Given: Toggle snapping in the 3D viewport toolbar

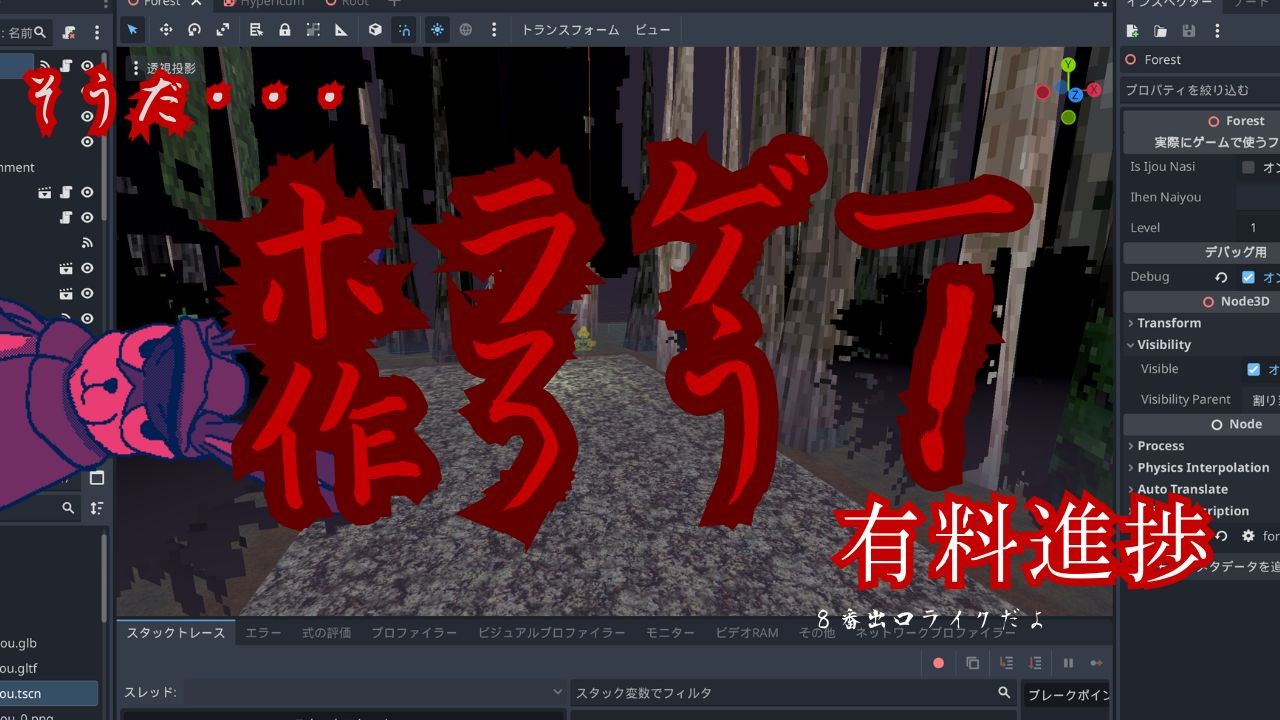Looking at the screenshot, I should pos(405,29).
